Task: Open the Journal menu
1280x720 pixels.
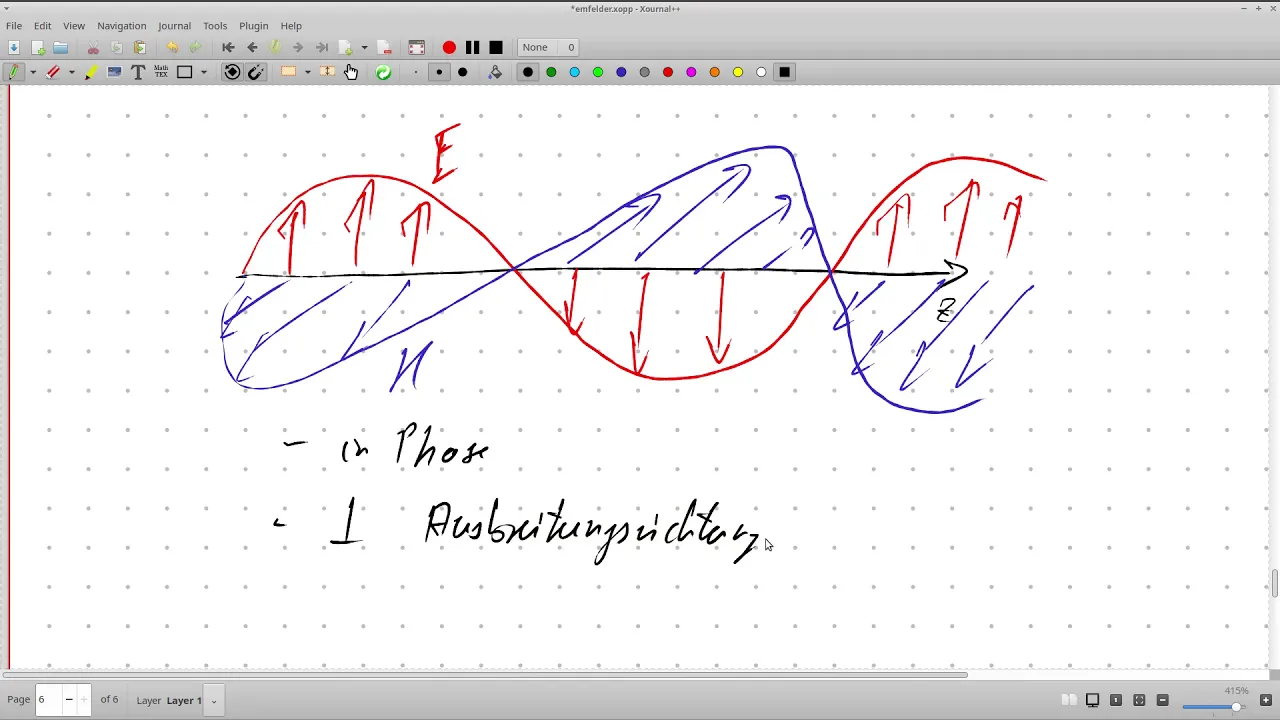Action: (174, 25)
